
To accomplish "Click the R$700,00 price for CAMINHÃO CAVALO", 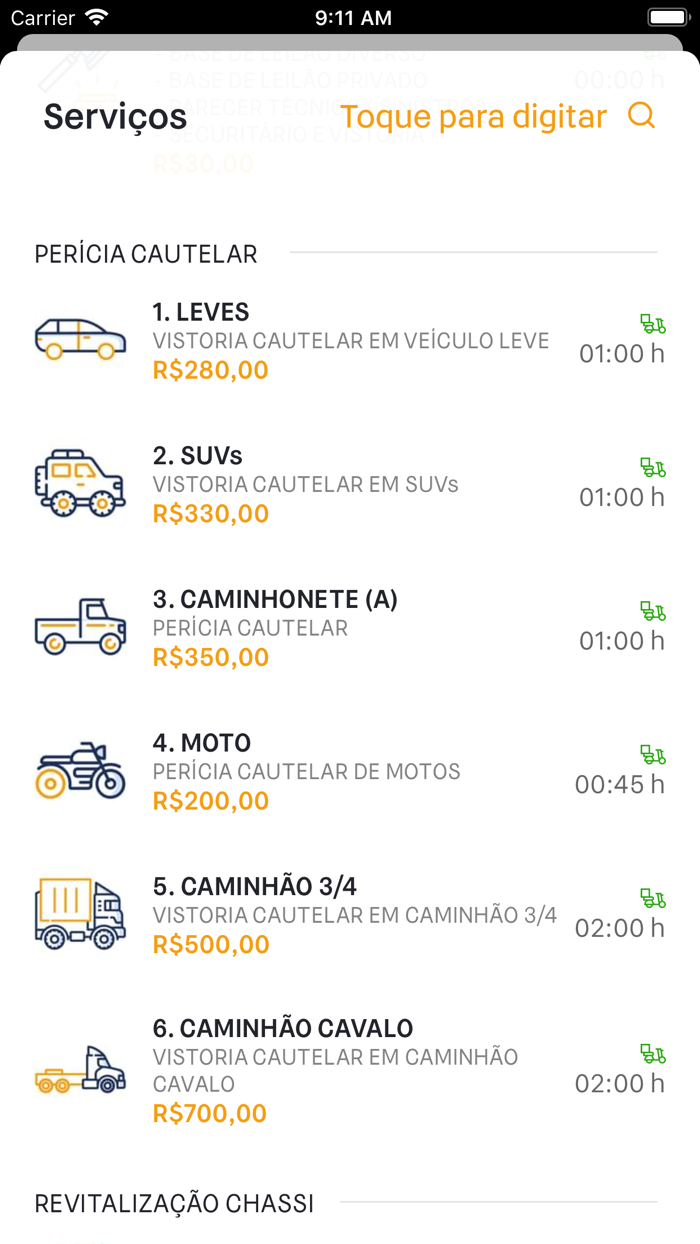I will pos(209,1112).
